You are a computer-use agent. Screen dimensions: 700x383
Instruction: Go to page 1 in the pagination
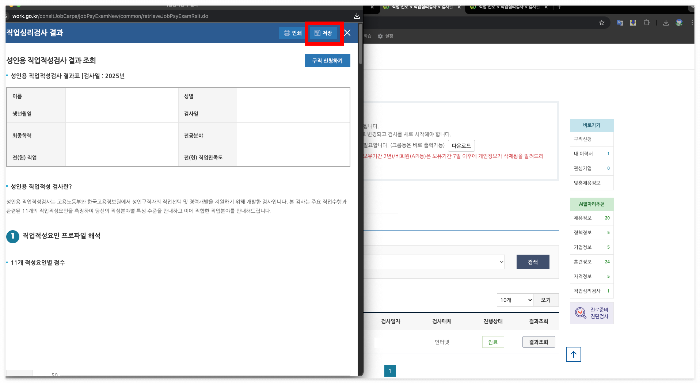point(390,371)
